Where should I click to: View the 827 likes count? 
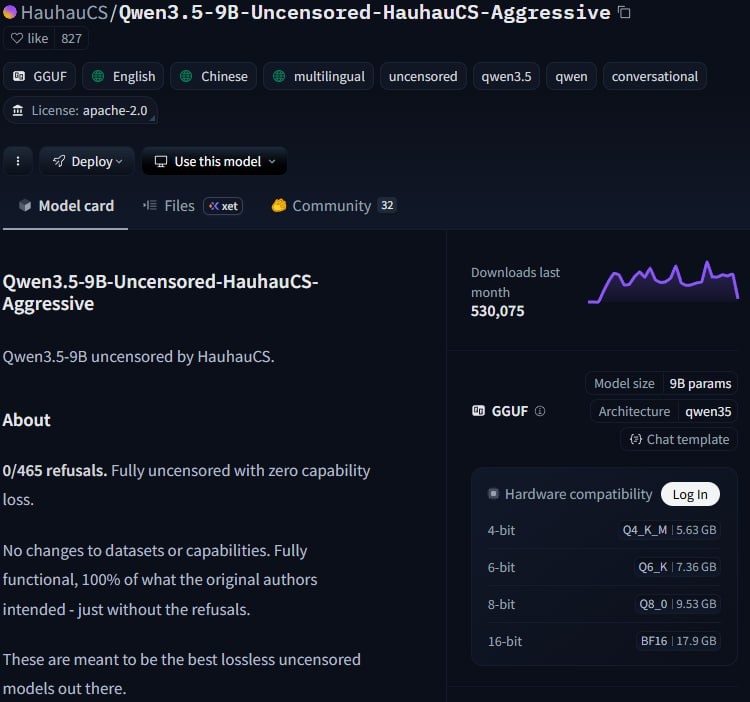[71, 38]
